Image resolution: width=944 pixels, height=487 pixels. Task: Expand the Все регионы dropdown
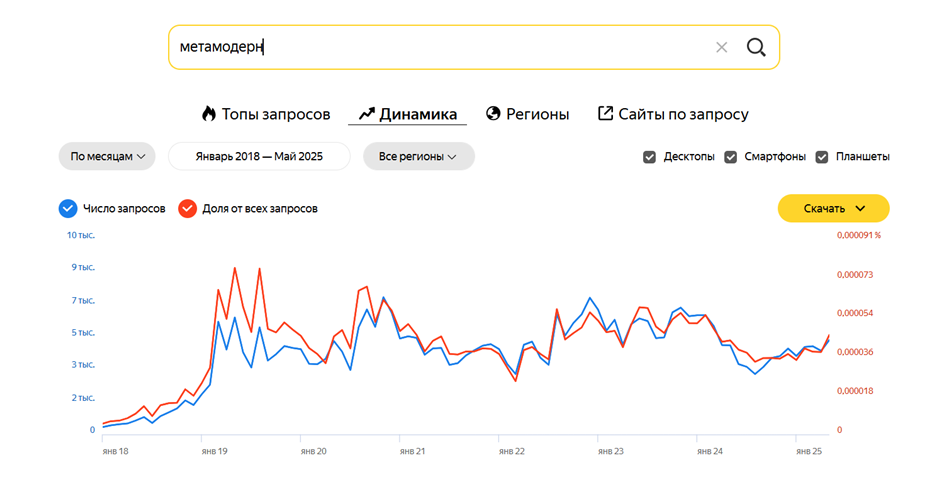pyautogui.click(x=418, y=157)
